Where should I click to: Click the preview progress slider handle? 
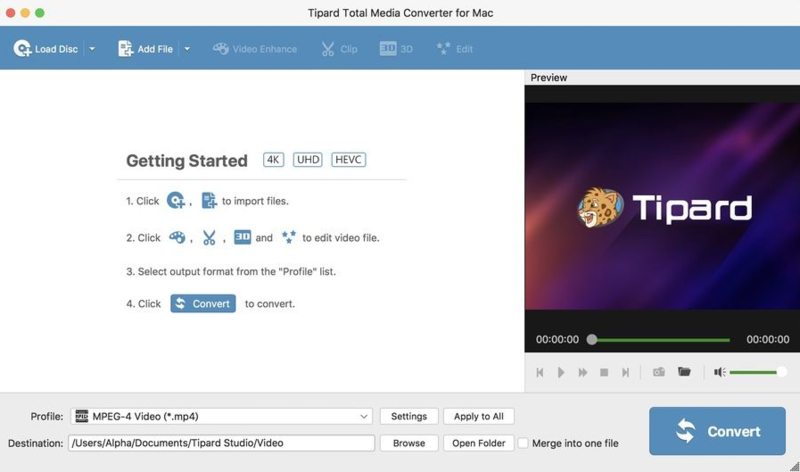click(x=592, y=339)
